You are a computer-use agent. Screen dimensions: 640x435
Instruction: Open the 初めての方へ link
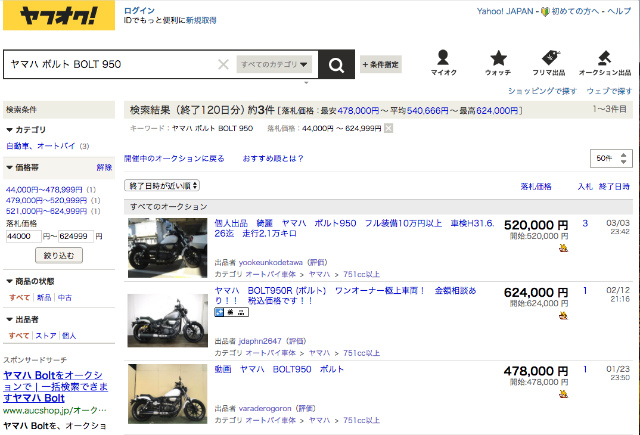575,11
